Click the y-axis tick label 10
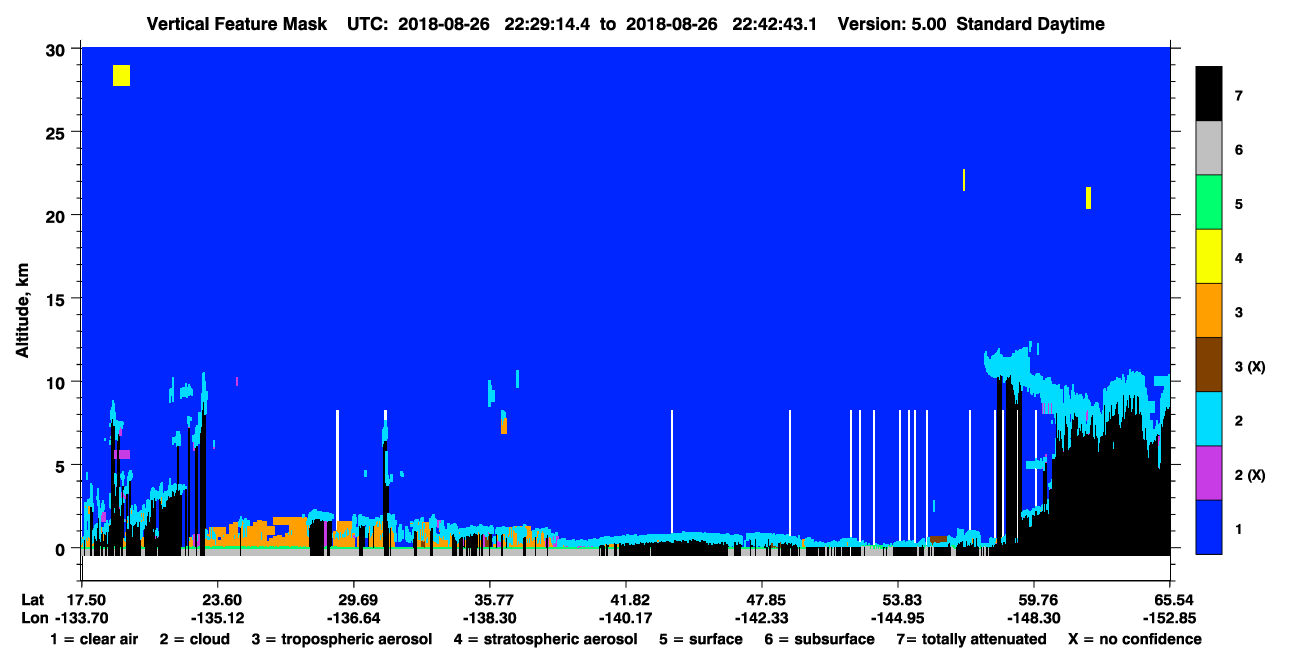1300x667 pixels. [x=56, y=382]
